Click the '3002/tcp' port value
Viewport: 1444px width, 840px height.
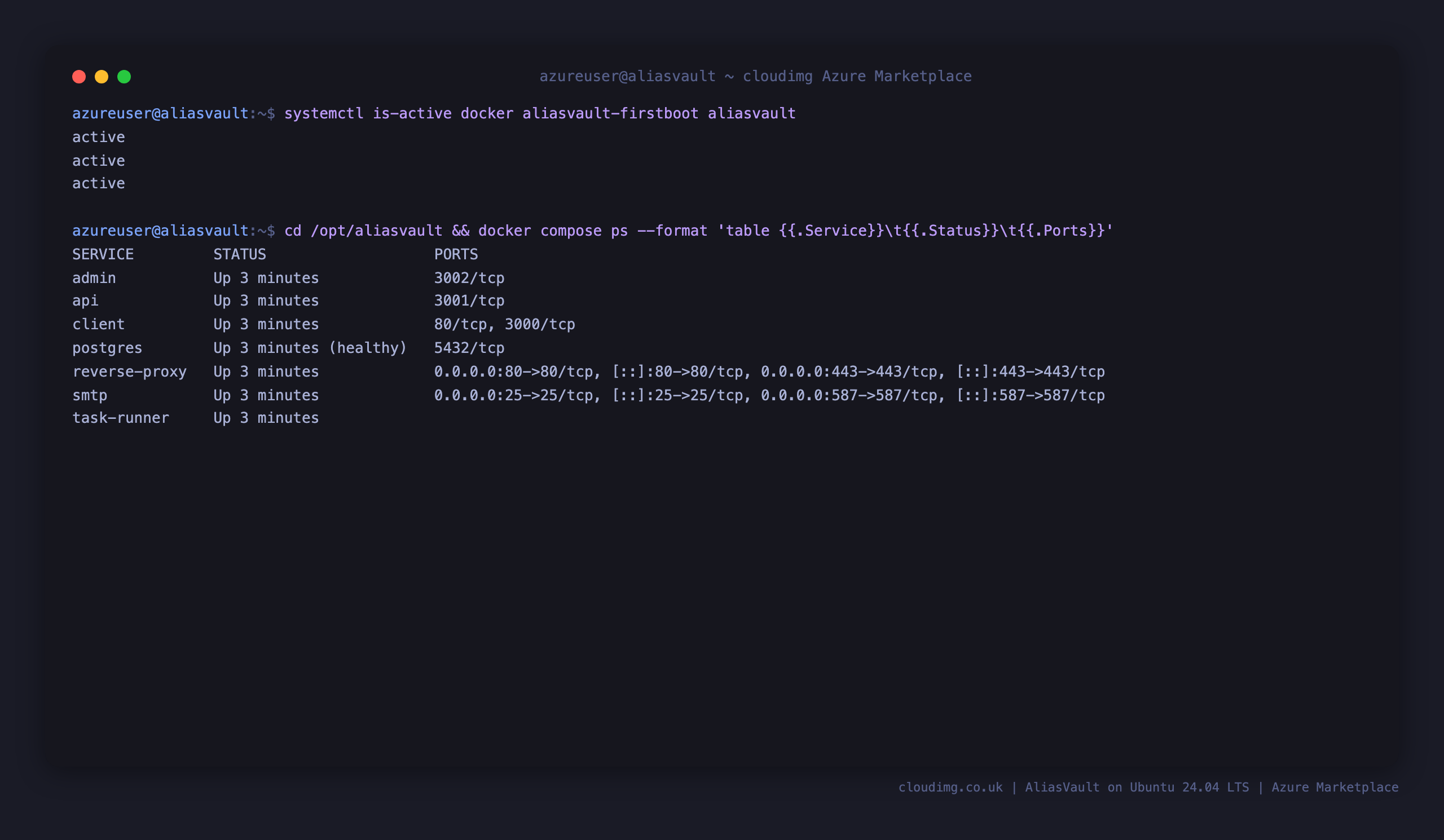469,278
